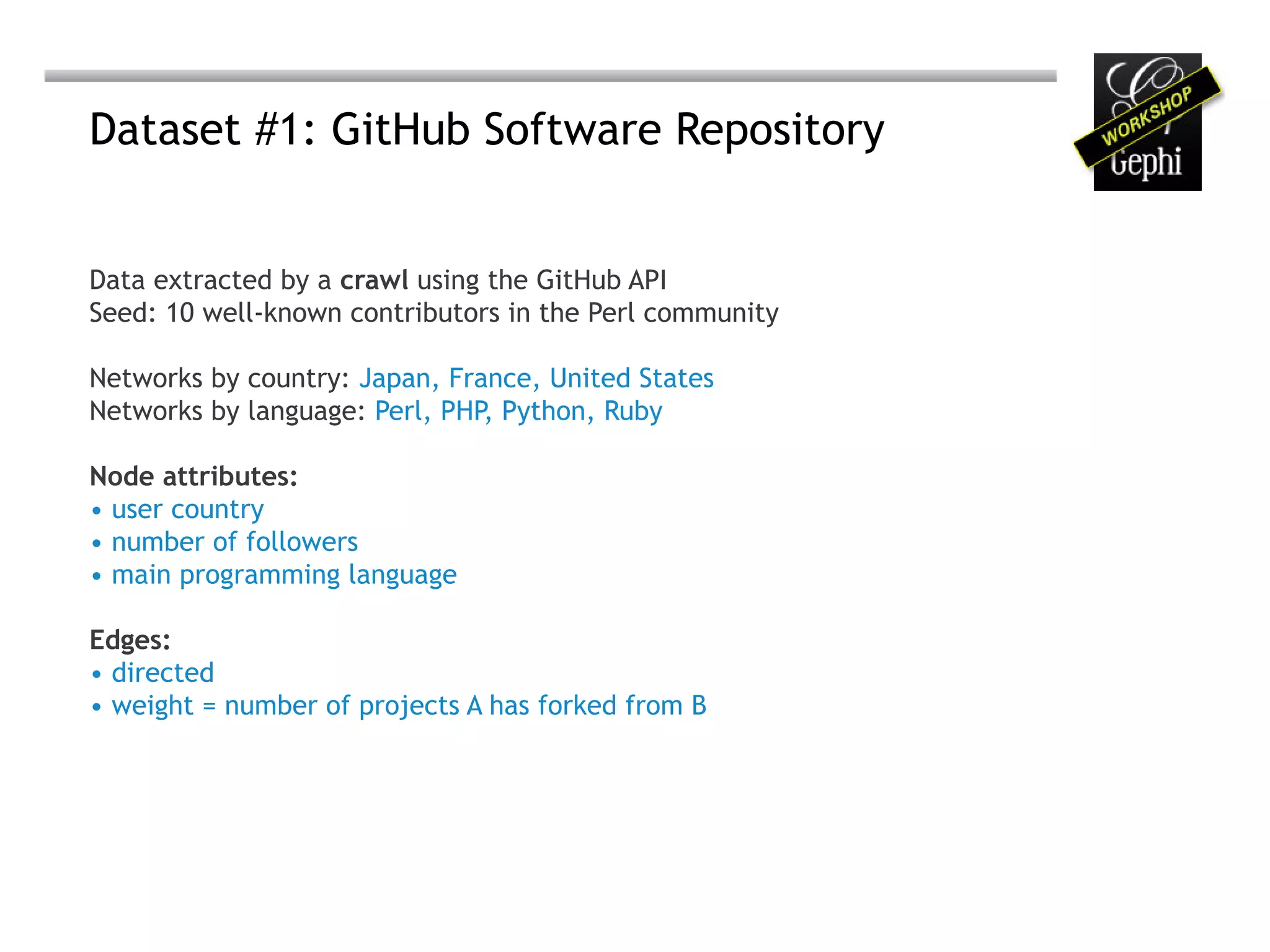Viewport: 1270px width, 952px height.
Task: Open the France network link
Action: [x=490, y=378]
